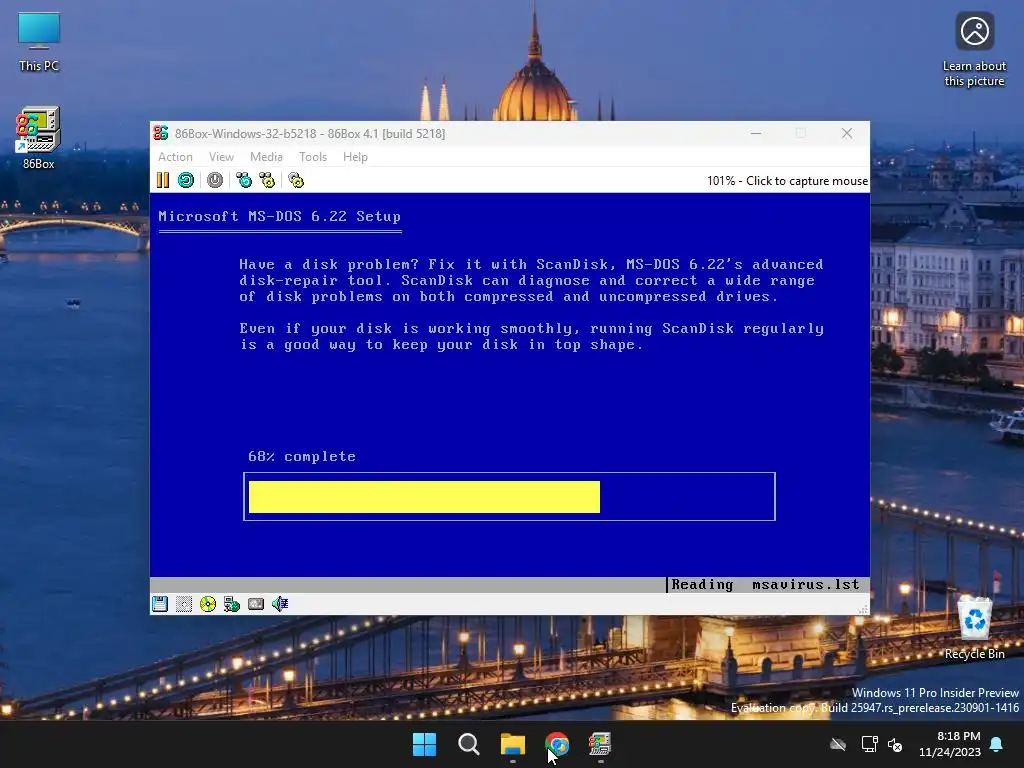Send Ctrl+Alt+Del using the teal keys icon
Image resolution: width=1024 pixels, height=768 pixels.
tap(244, 180)
